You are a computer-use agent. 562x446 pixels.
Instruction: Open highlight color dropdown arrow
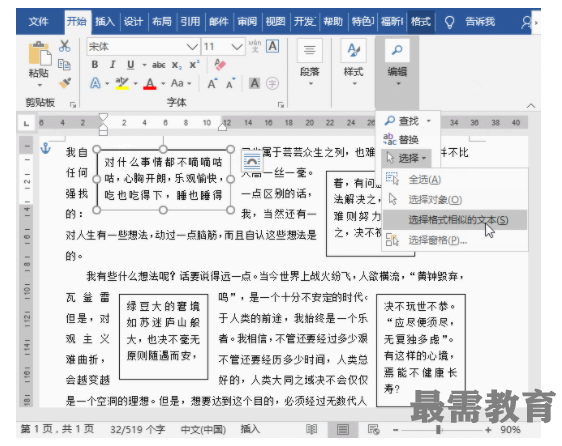136,84
